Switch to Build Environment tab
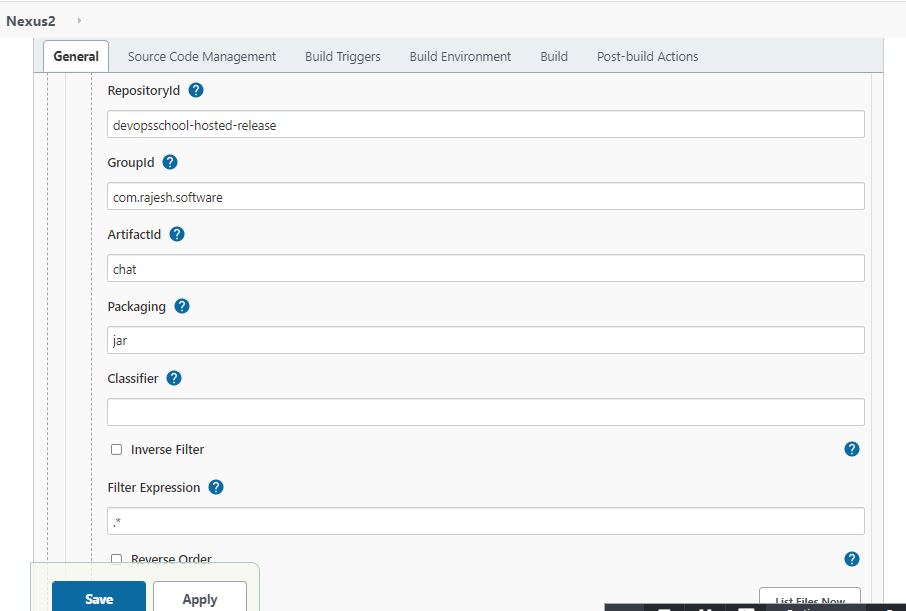This screenshot has height=611, width=906. coord(460,57)
